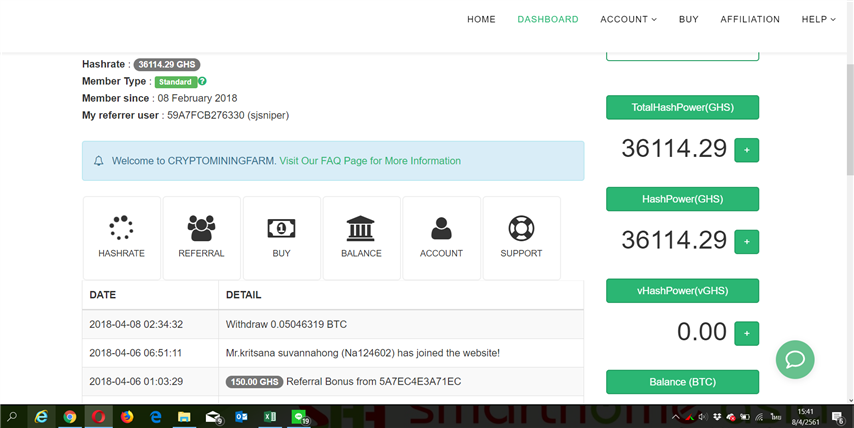Image resolution: width=854 pixels, height=428 pixels.
Task: Open LINE app in taskbar
Action: pos(300,417)
